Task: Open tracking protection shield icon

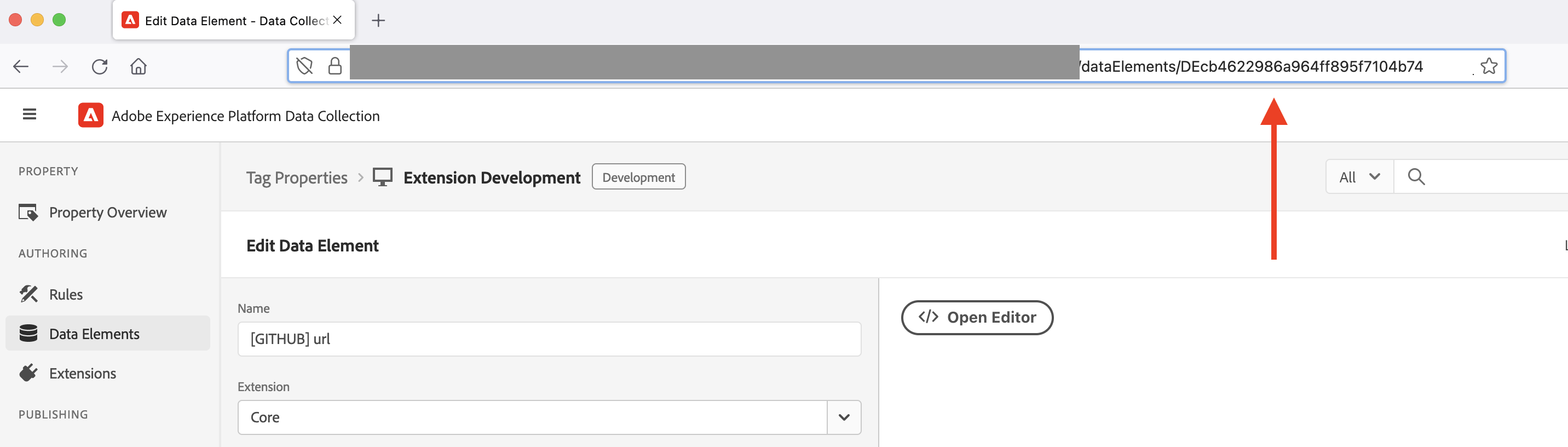Action: click(304, 66)
